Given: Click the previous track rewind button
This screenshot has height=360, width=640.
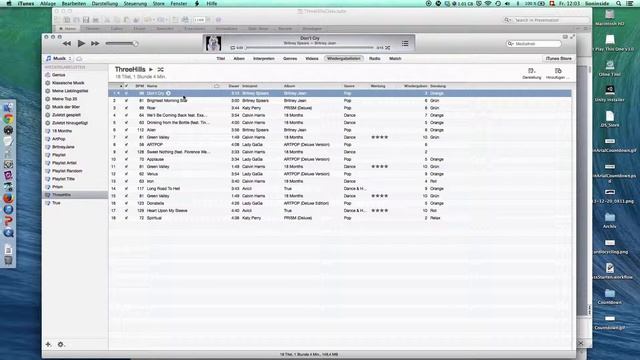Looking at the screenshot, I should click(67, 43).
